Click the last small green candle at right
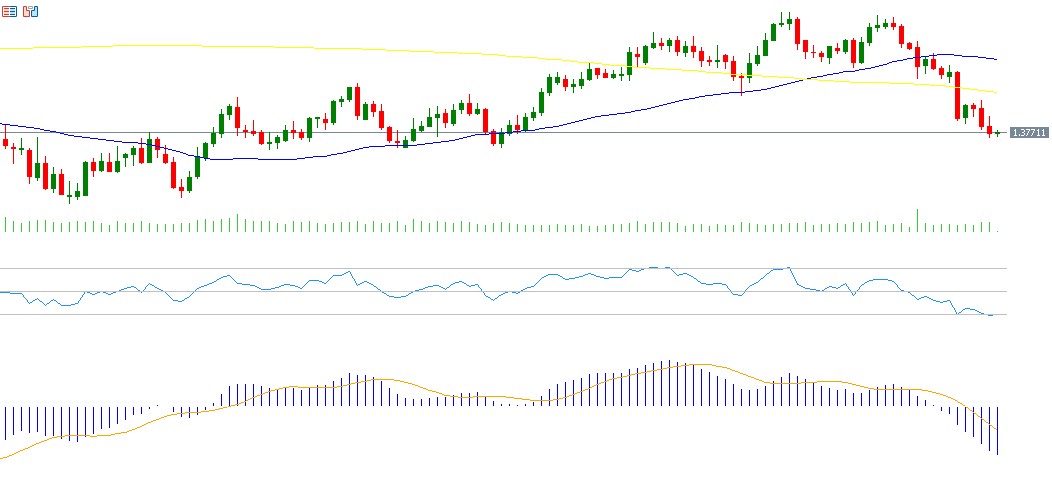The height and width of the screenshot is (485, 1052). pyautogui.click(x=998, y=133)
